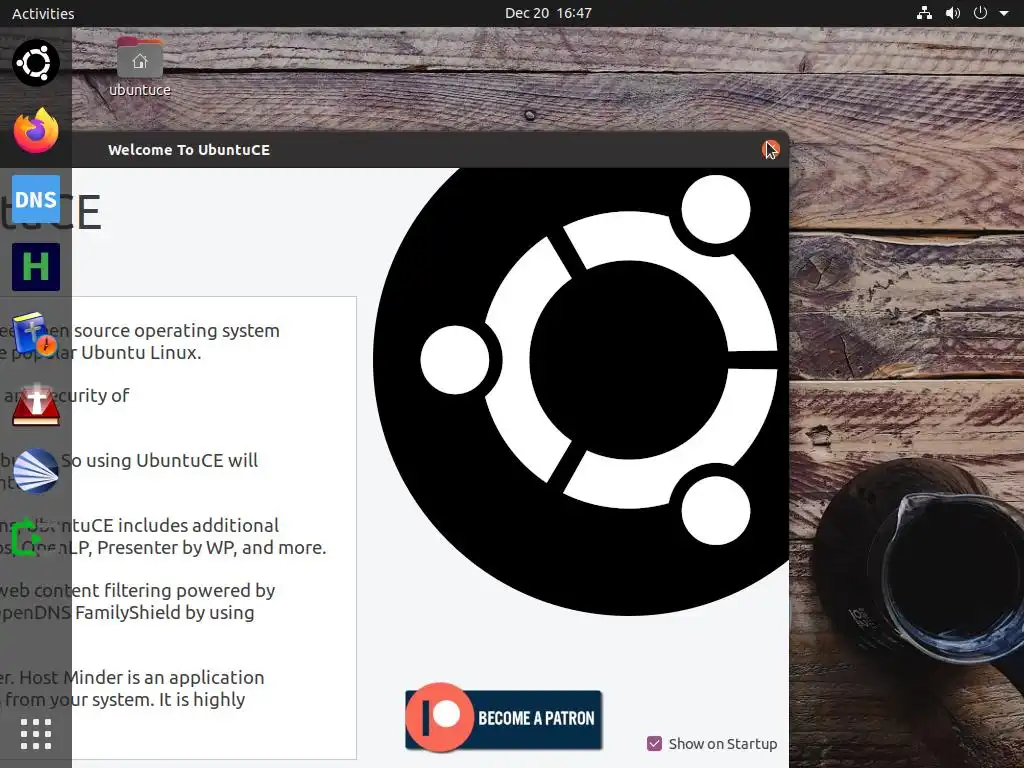Click the Become a Patron button
Viewport: 1024px width, 768px height.
point(504,718)
